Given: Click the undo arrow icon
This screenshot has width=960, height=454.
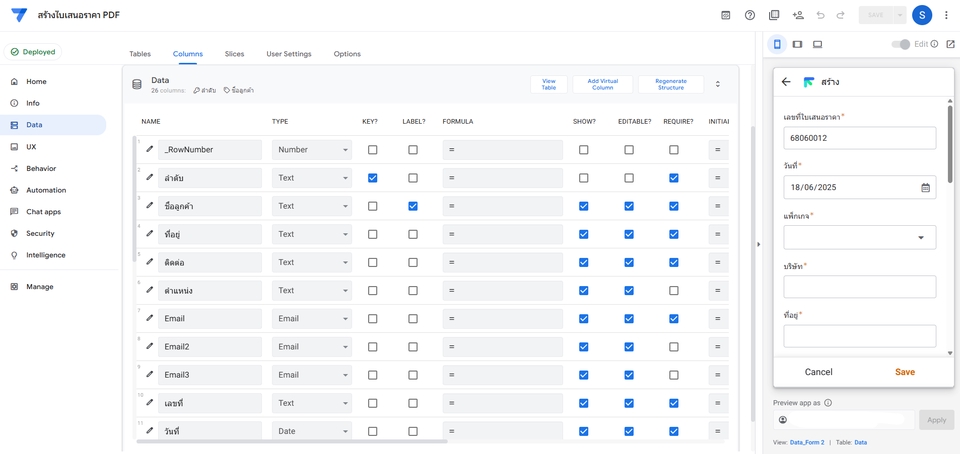Looking at the screenshot, I should pos(820,15).
